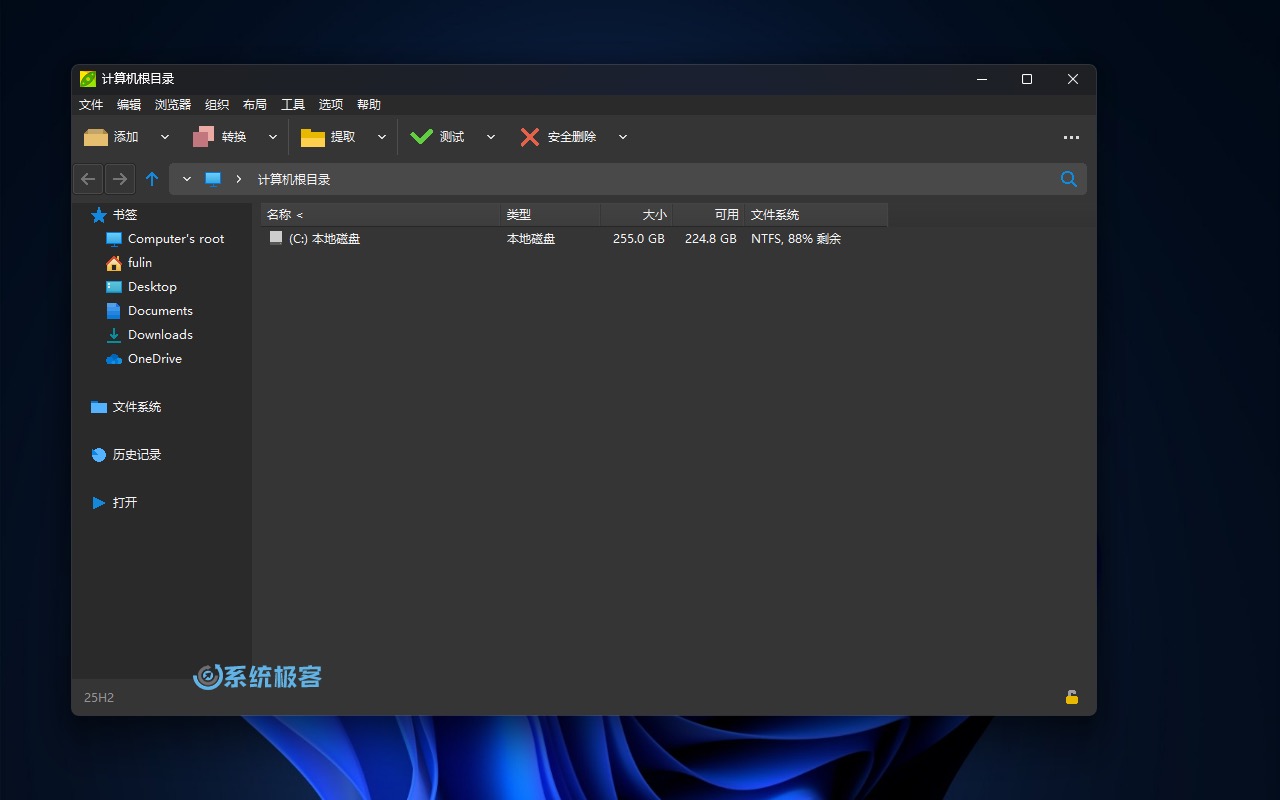The image size is (1280, 800).
Task: Expand the dropdown arrow next to 添加
Action: [x=165, y=137]
